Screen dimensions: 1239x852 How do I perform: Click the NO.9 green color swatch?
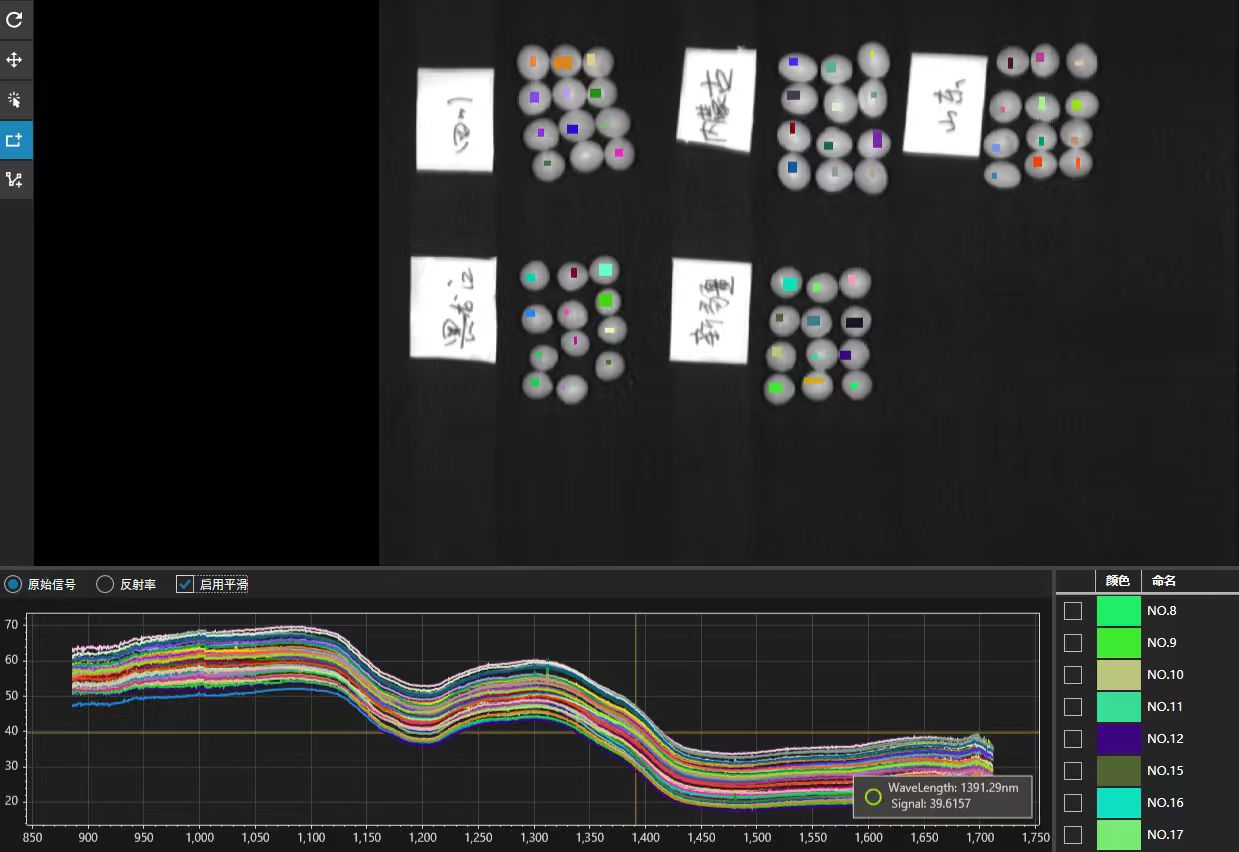point(1118,643)
